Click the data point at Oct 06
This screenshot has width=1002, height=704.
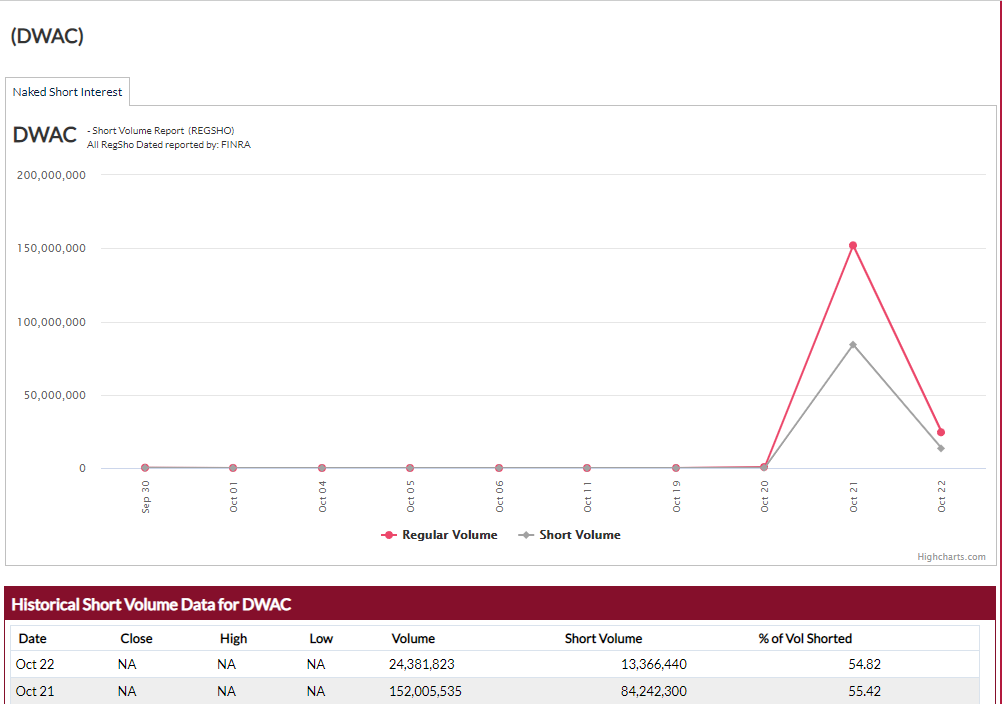pyautogui.click(x=499, y=468)
